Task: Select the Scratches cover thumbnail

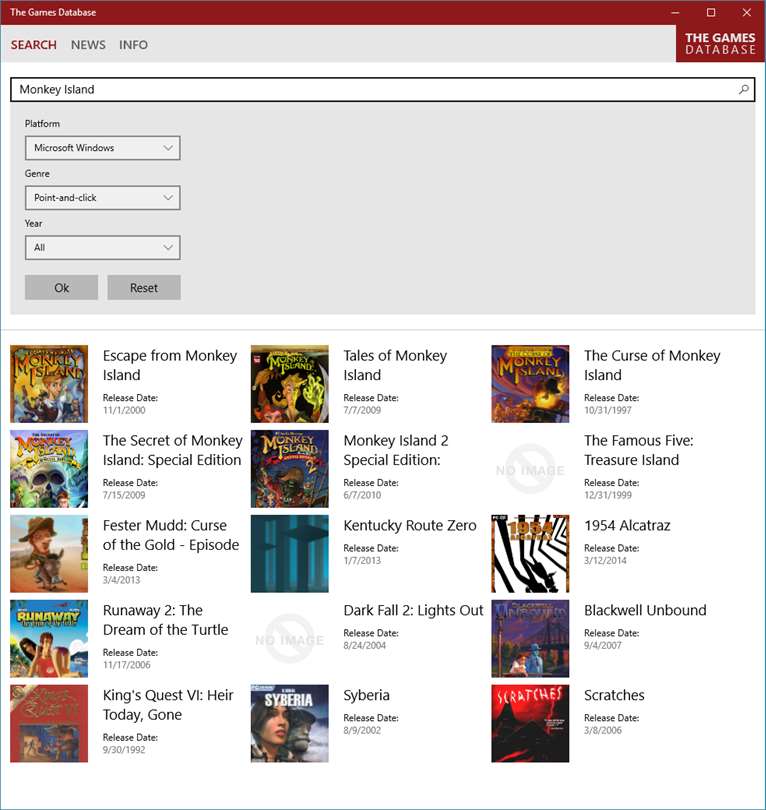Action: point(530,723)
